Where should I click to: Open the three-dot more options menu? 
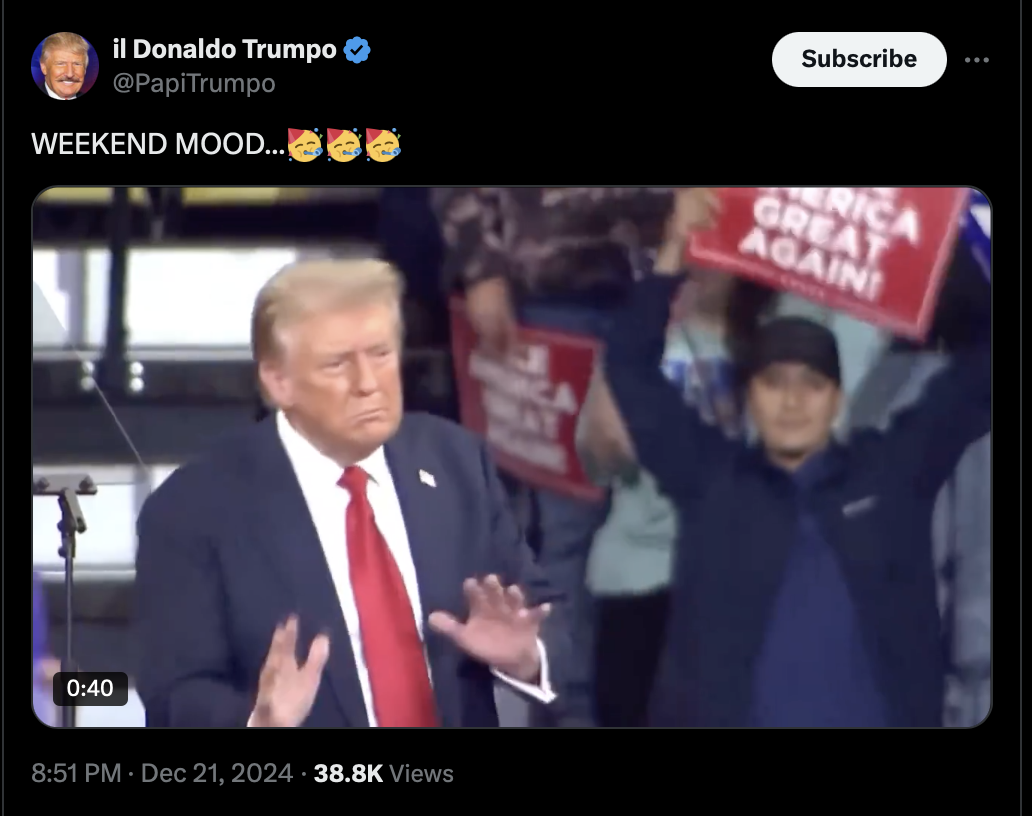tap(977, 60)
